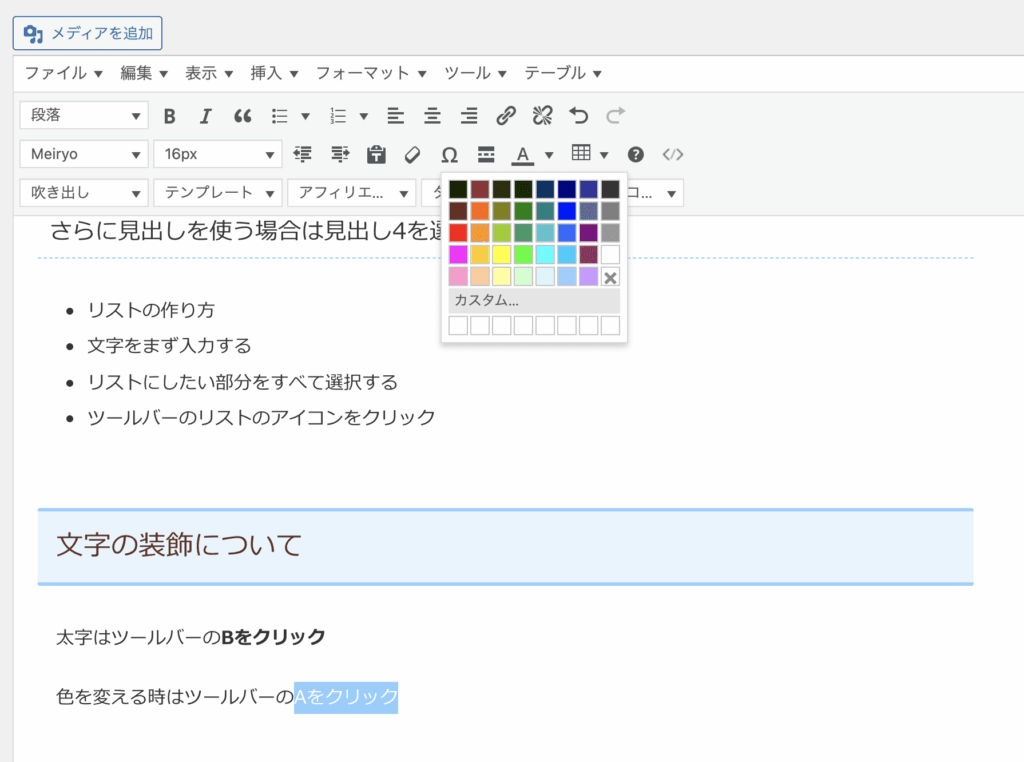This screenshot has height=762, width=1024.
Task: Clear formatting with the eraser icon
Action: pyautogui.click(x=412, y=155)
